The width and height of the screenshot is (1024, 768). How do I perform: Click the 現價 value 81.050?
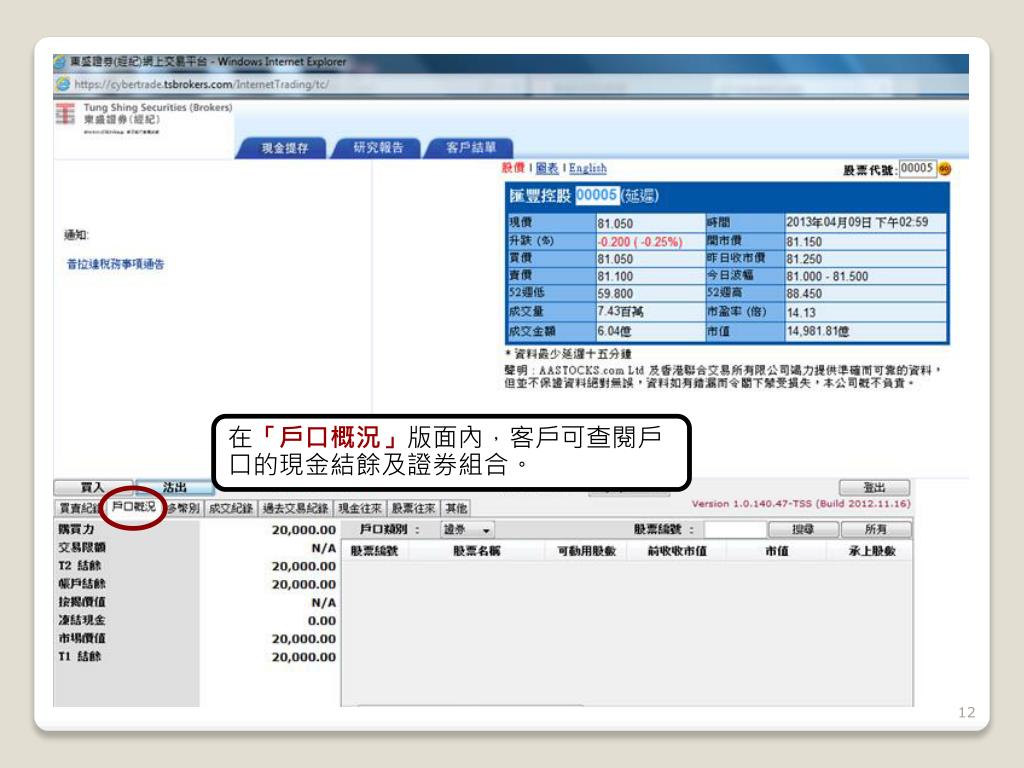pos(615,223)
